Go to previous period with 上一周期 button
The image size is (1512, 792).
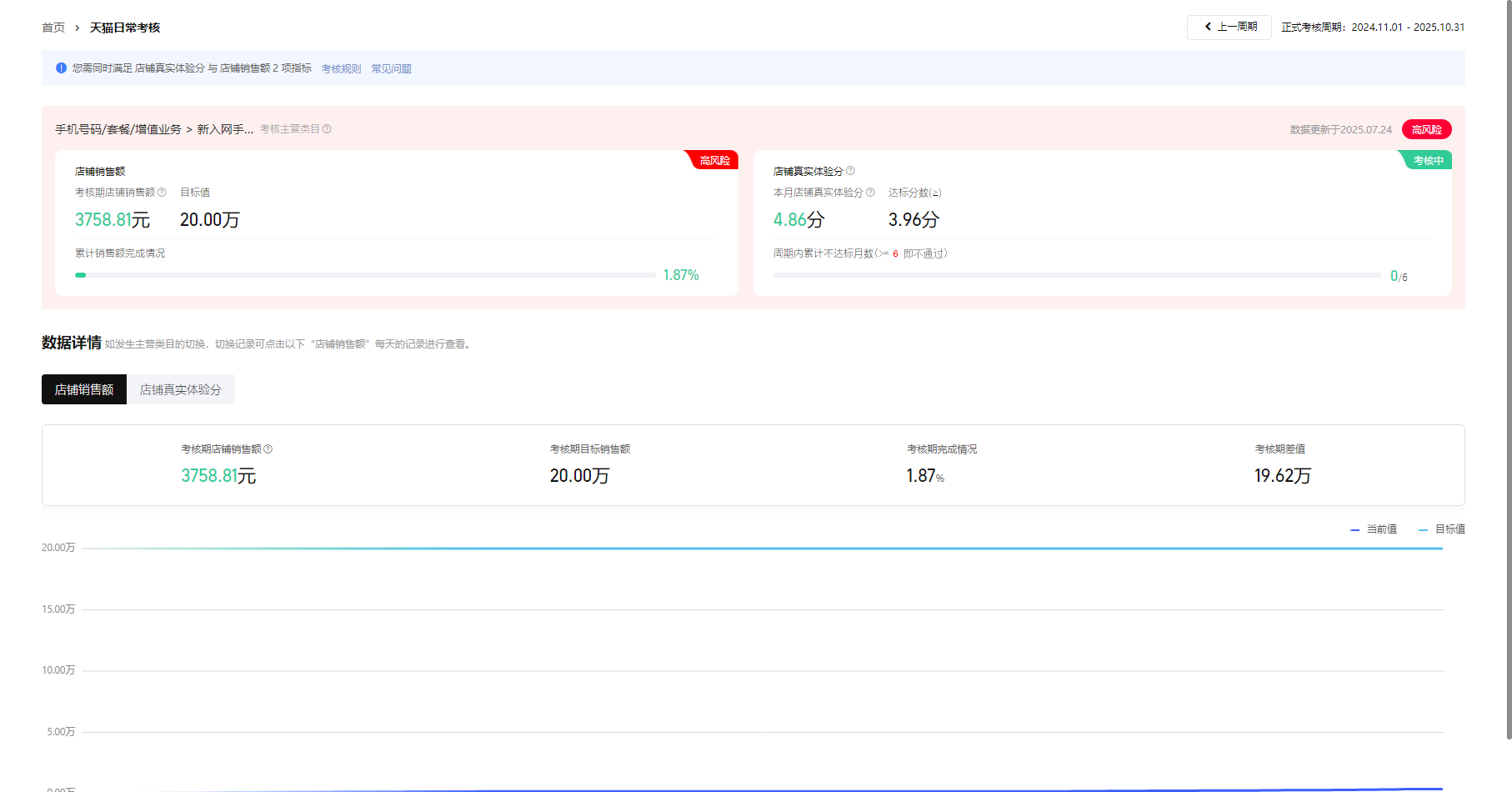pos(1229,28)
